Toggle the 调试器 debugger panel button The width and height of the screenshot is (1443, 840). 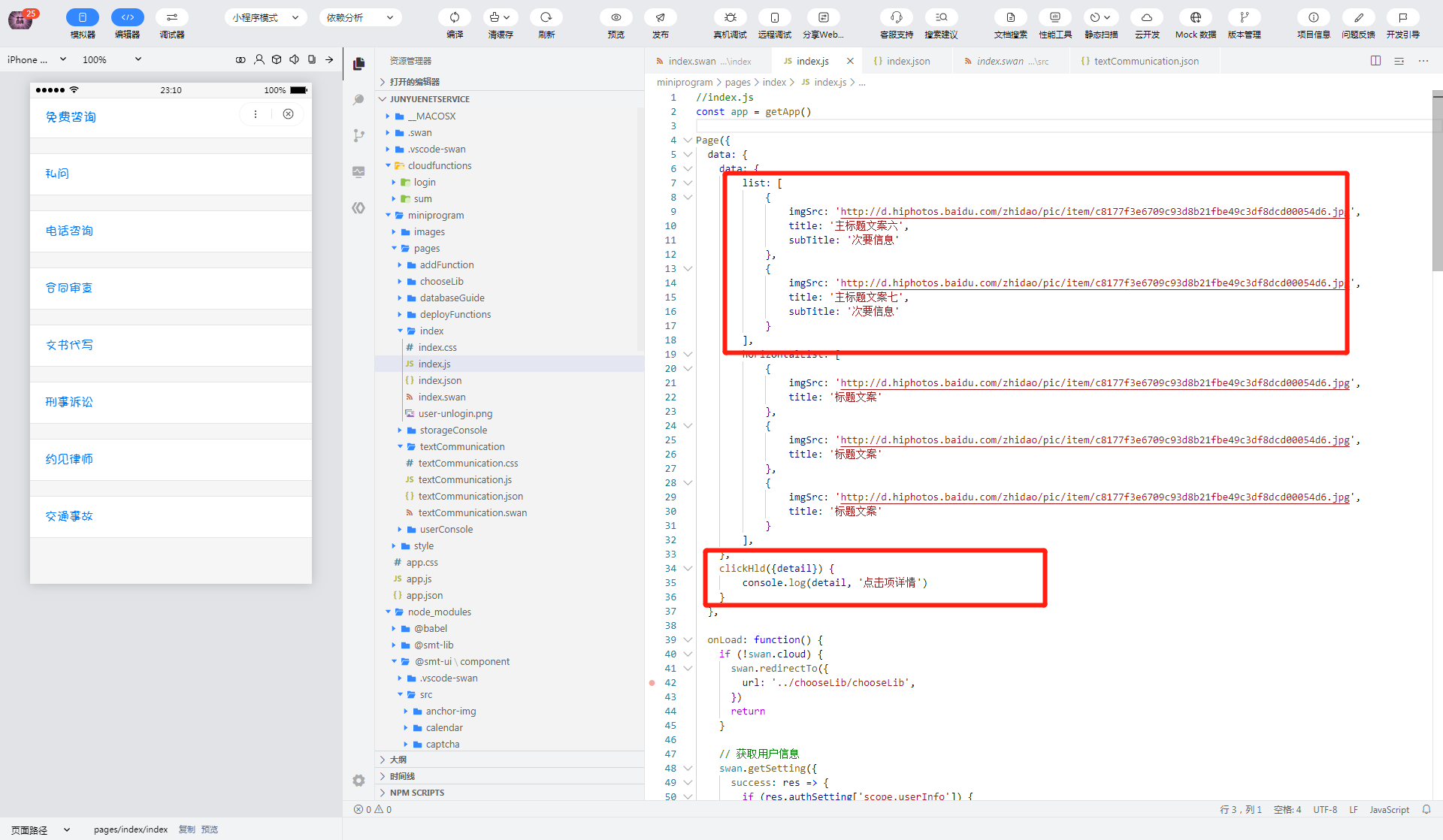[x=172, y=17]
